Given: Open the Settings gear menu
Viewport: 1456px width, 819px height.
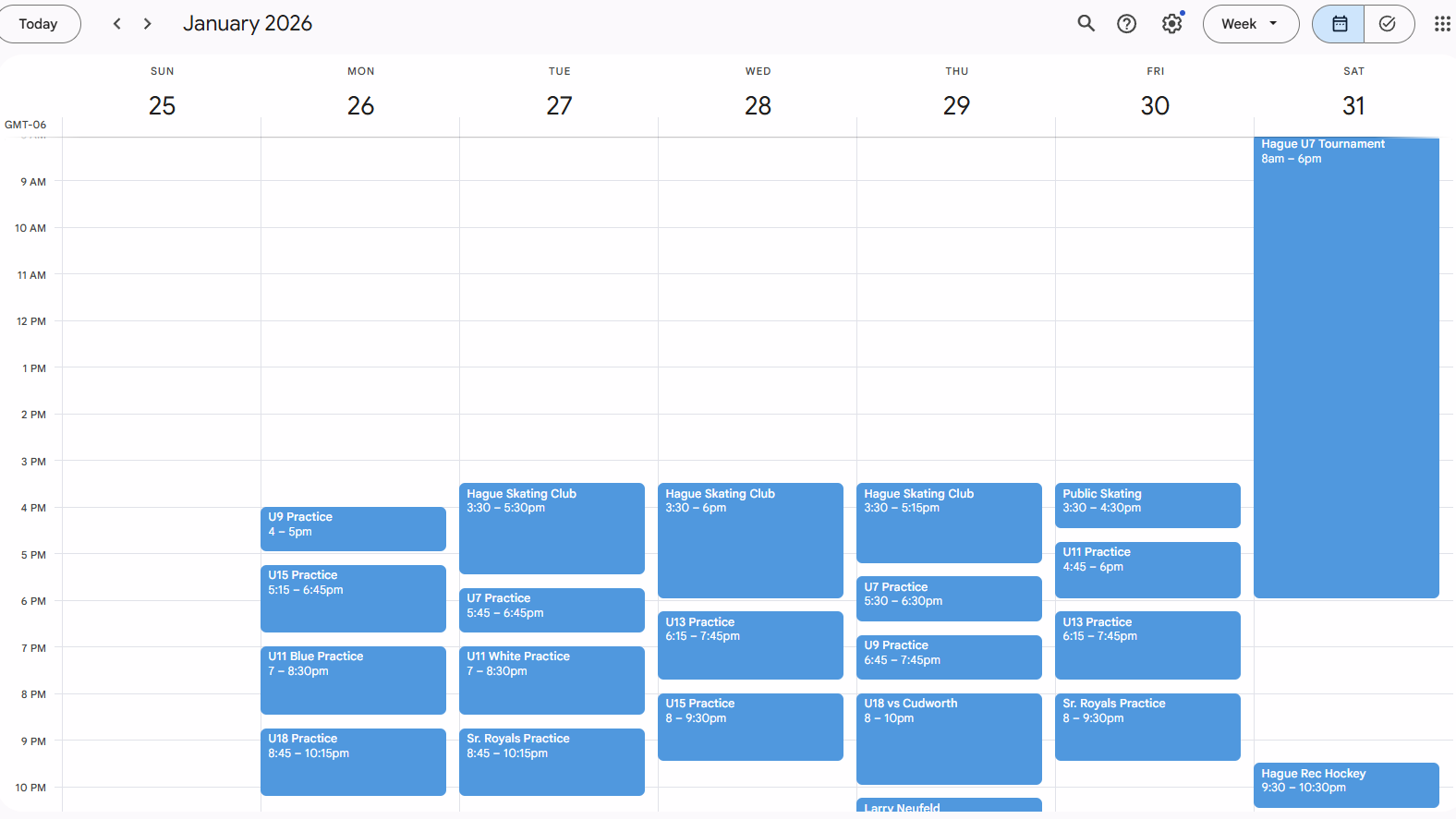Looking at the screenshot, I should [x=1171, y=24].
